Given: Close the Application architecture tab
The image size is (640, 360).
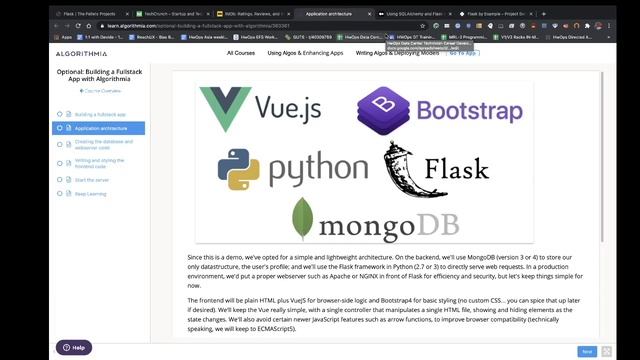Looking at the screenshot, I should 369,14.
